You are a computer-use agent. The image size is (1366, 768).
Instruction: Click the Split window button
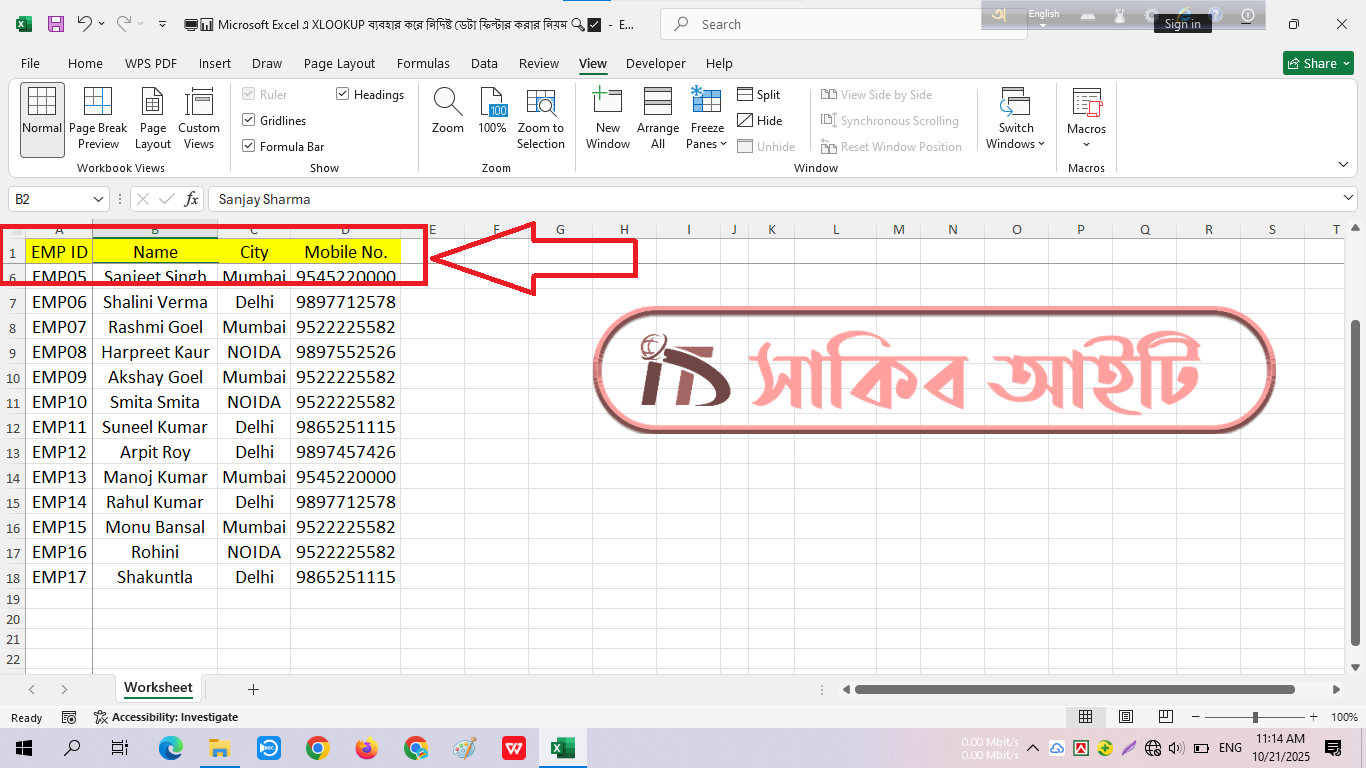pos(759,94)
